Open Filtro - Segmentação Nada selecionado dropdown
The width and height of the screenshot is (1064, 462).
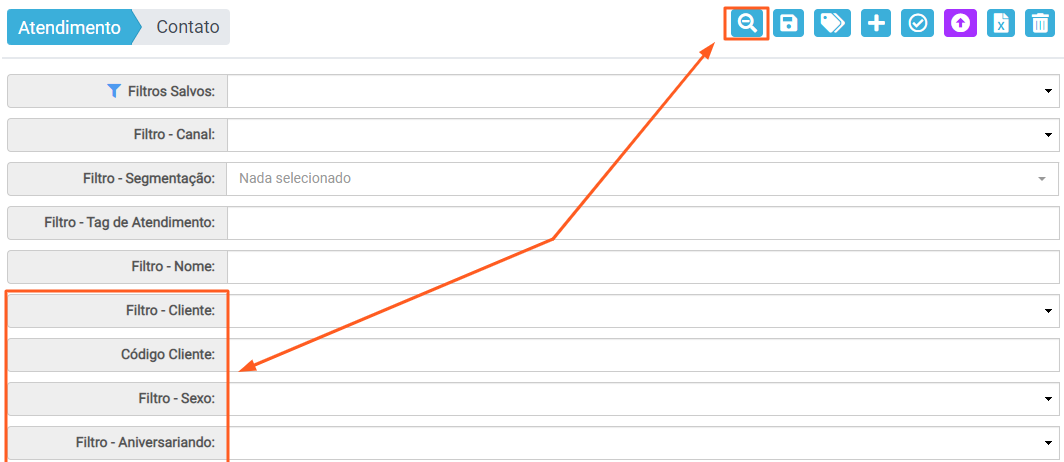pyautogui.click(x=643, y=178)
